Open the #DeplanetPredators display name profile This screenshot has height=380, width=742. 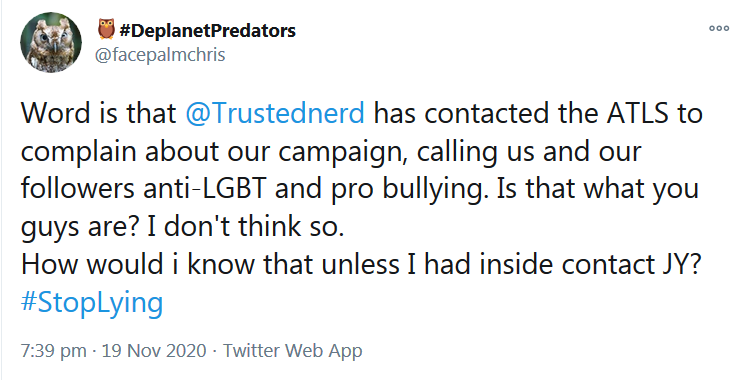[x=208, y=31]
